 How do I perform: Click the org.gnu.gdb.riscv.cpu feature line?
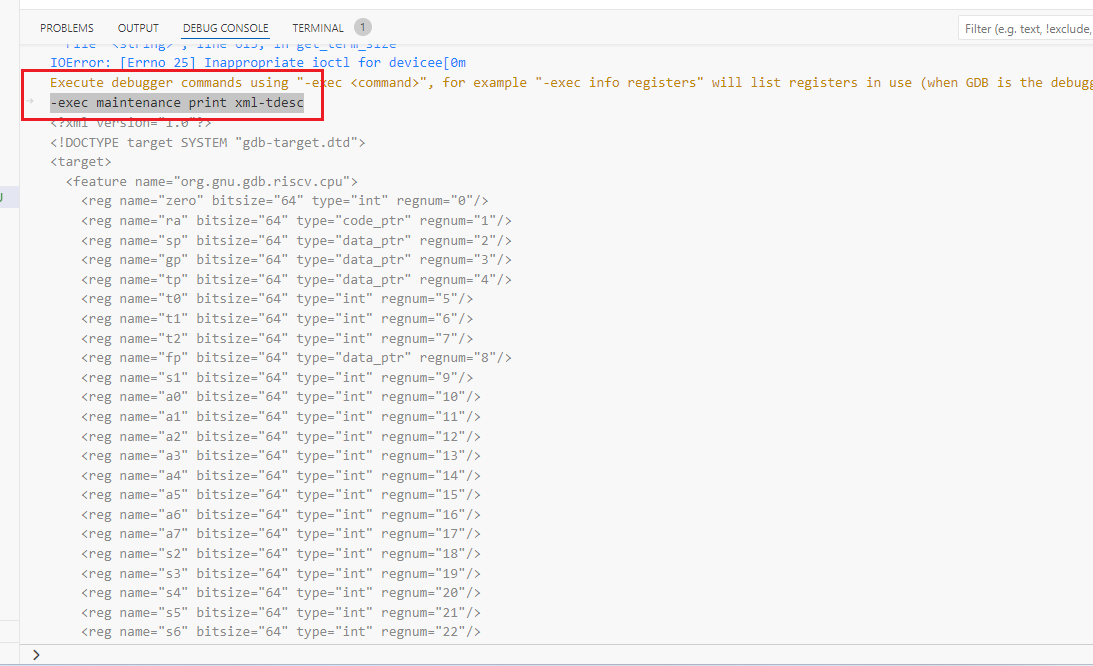pyautogui.click(x=212, y=181)
